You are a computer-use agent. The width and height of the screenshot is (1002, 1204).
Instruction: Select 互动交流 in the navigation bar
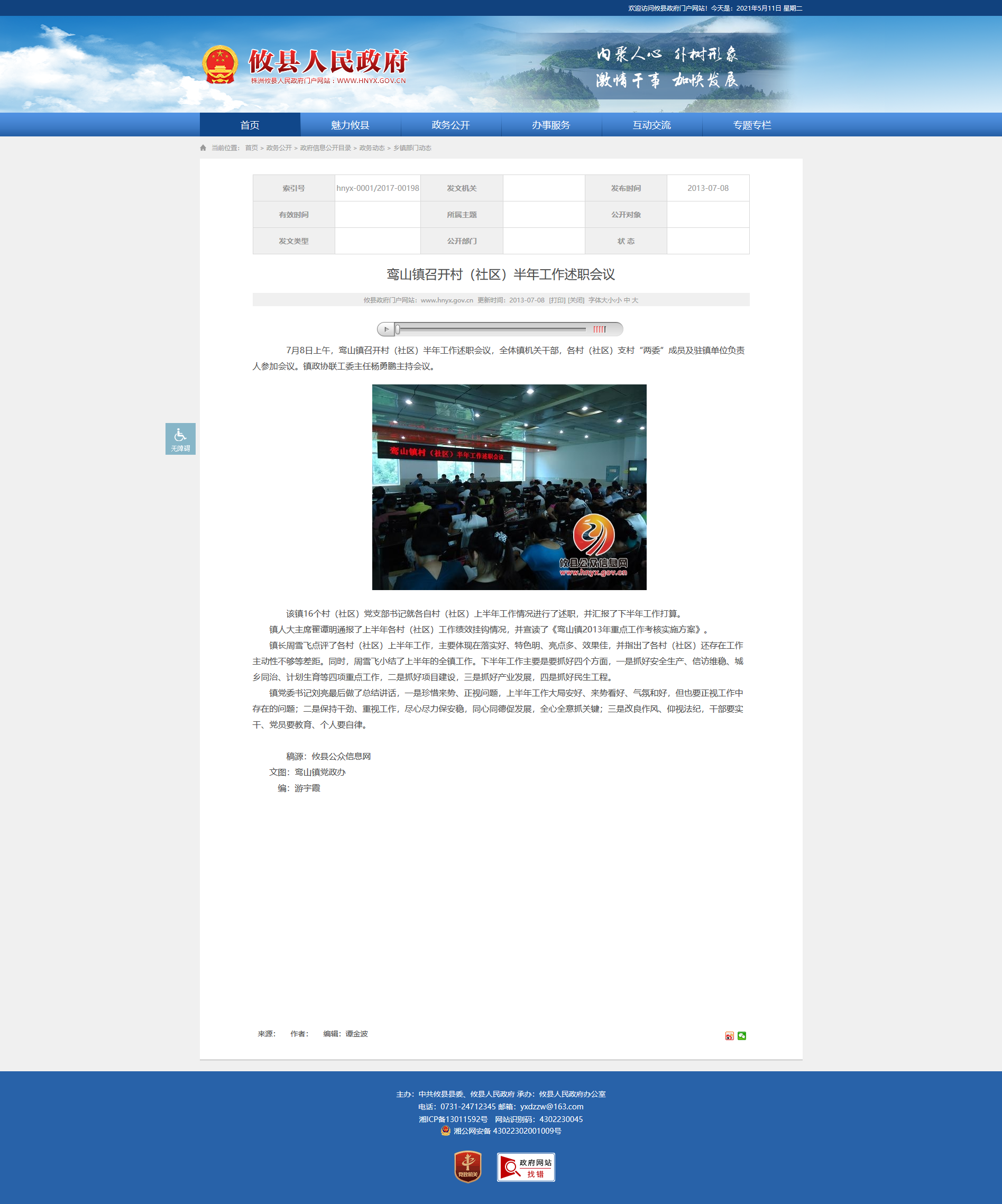tap(652, 125)
